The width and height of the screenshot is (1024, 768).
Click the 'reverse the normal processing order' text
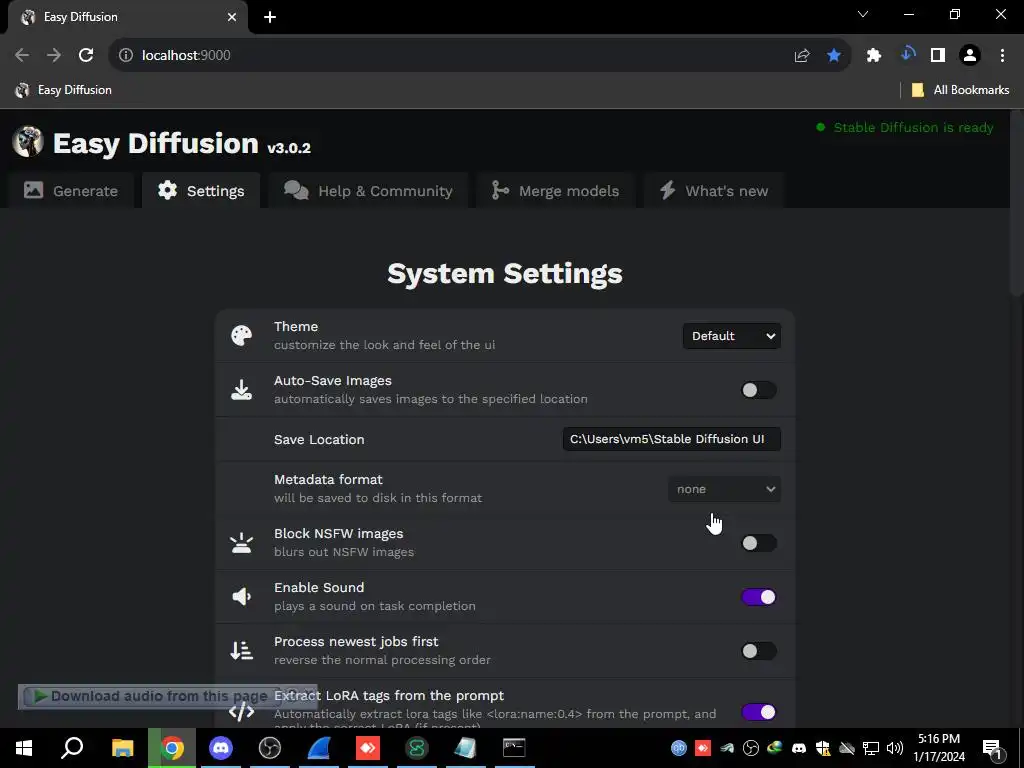tap(382, 660)
